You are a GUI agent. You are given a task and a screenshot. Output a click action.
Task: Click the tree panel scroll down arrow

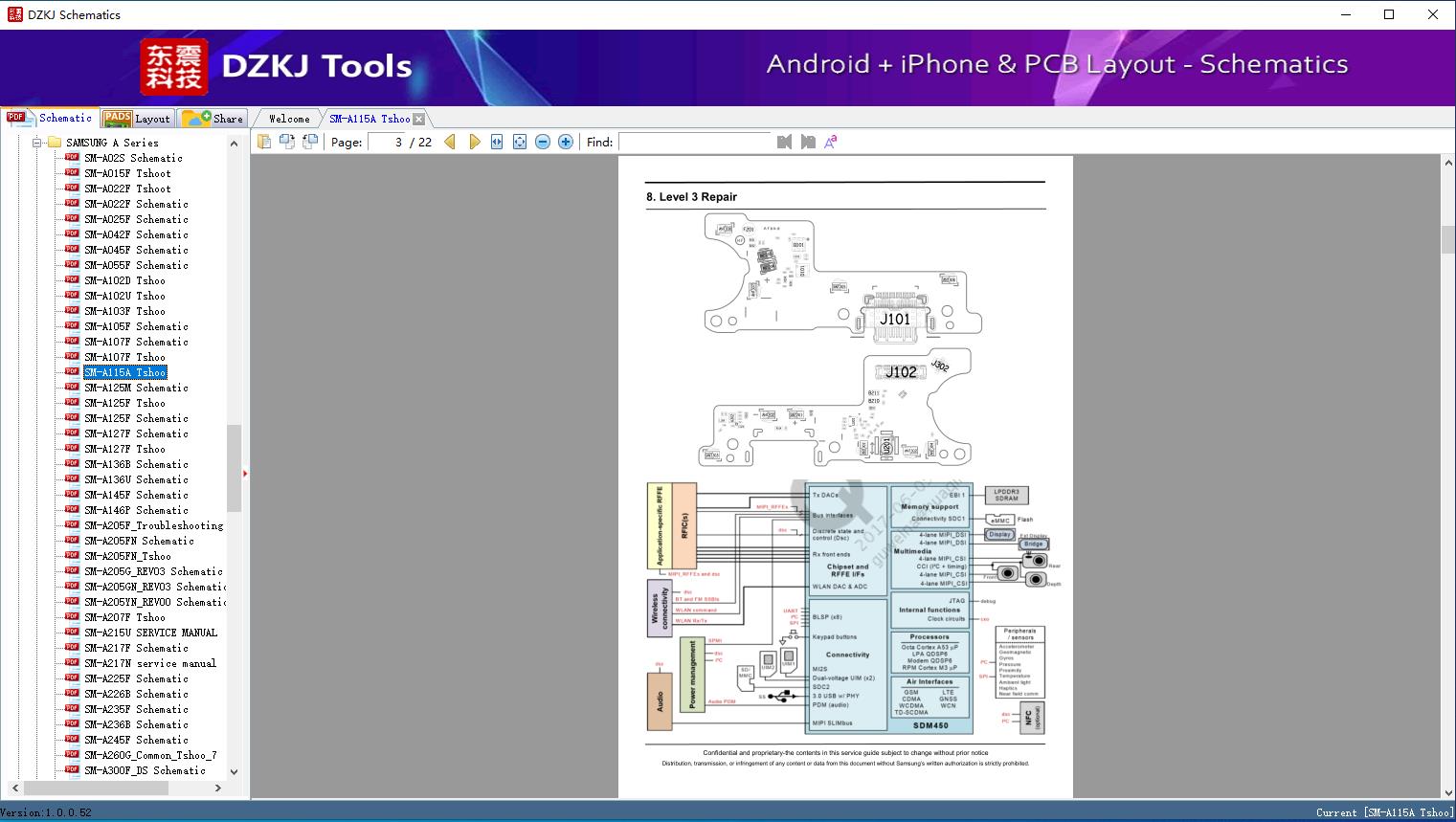(x=234, y=771)
